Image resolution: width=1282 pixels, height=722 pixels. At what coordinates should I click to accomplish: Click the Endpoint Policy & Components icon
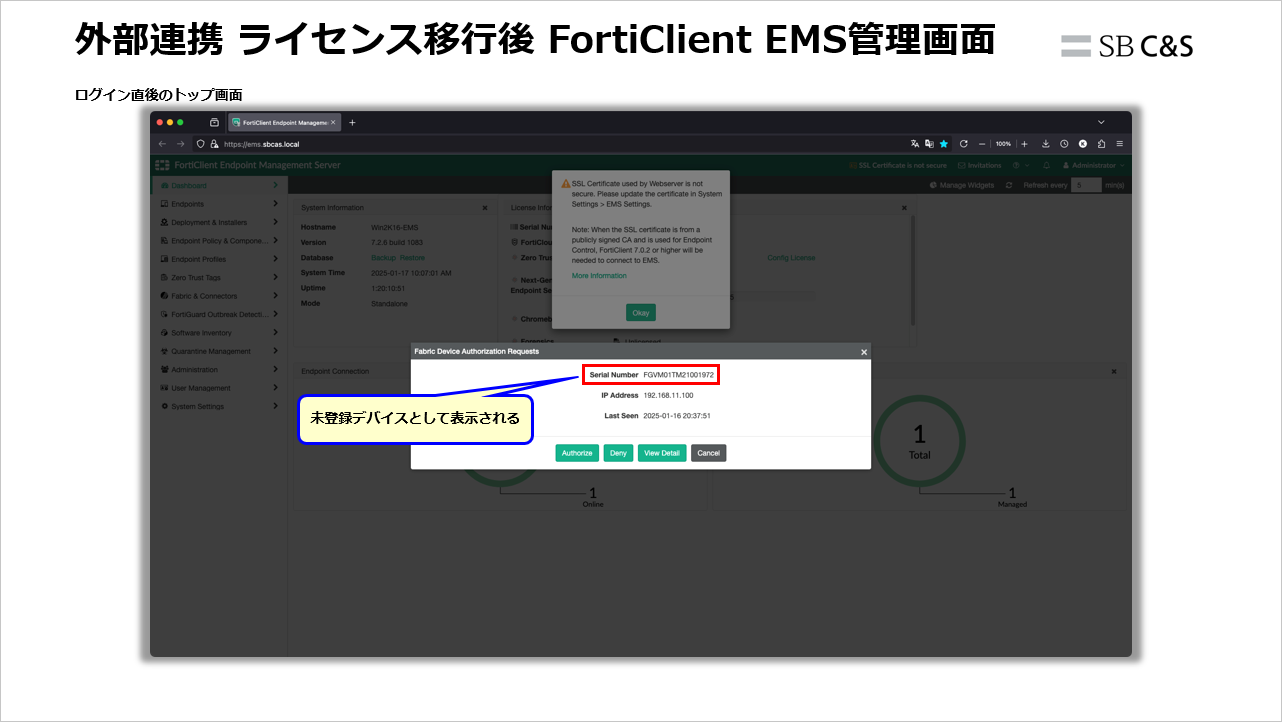[x=163, y=241]
